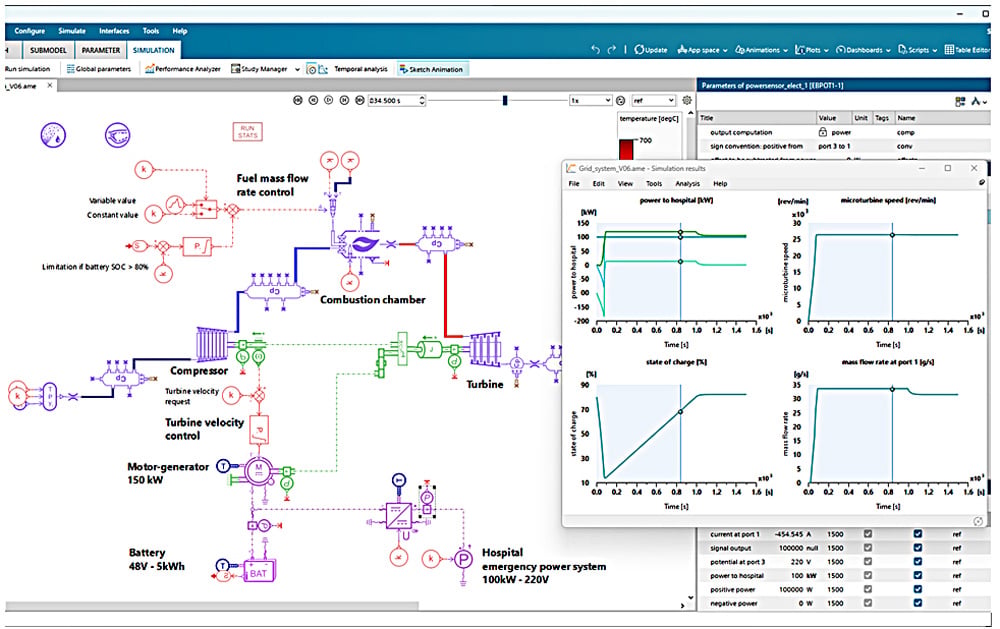Open the Animations dropdown menu

[761, 50]
